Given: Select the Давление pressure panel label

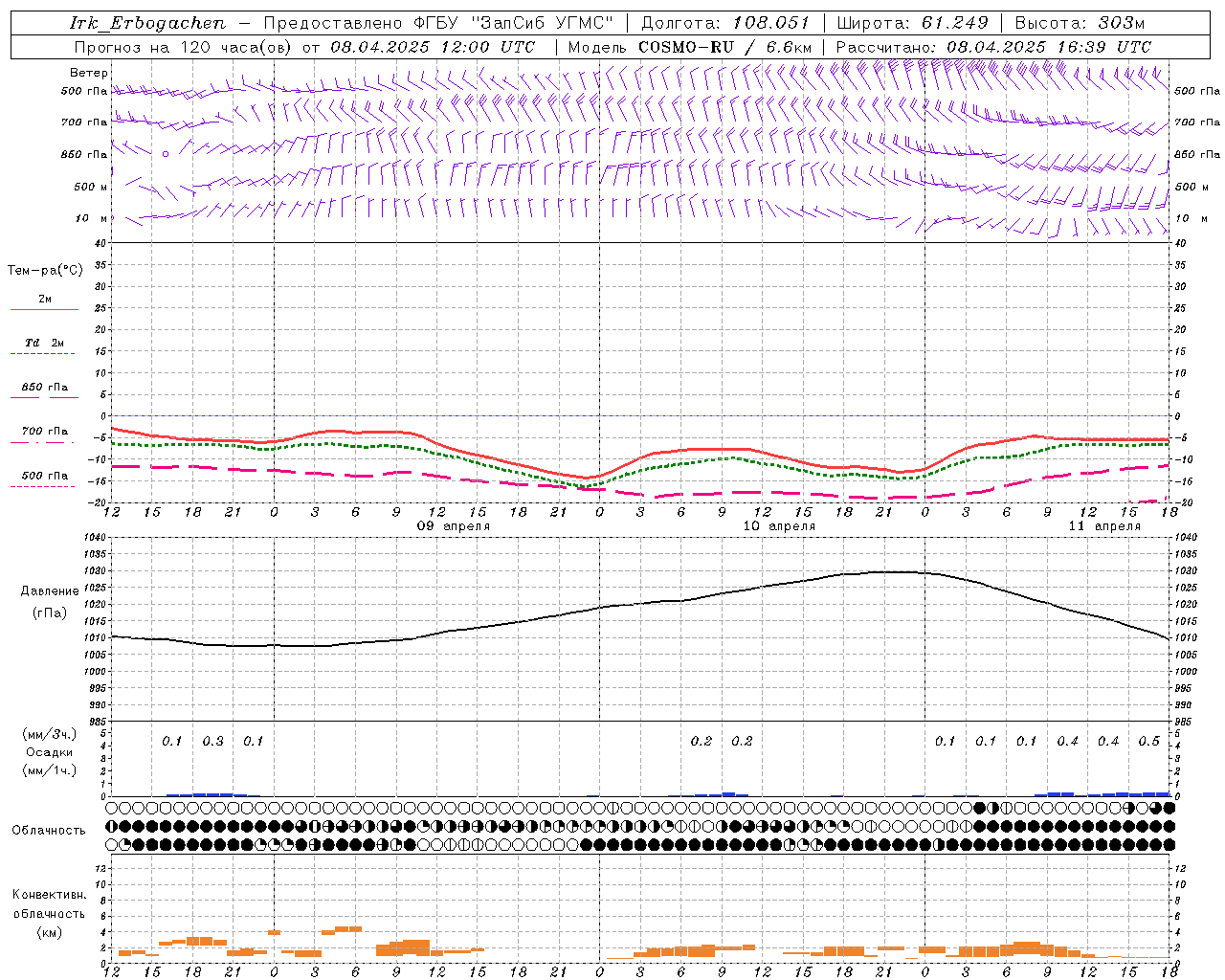Looking at the screenshot, I should point(50,591).
